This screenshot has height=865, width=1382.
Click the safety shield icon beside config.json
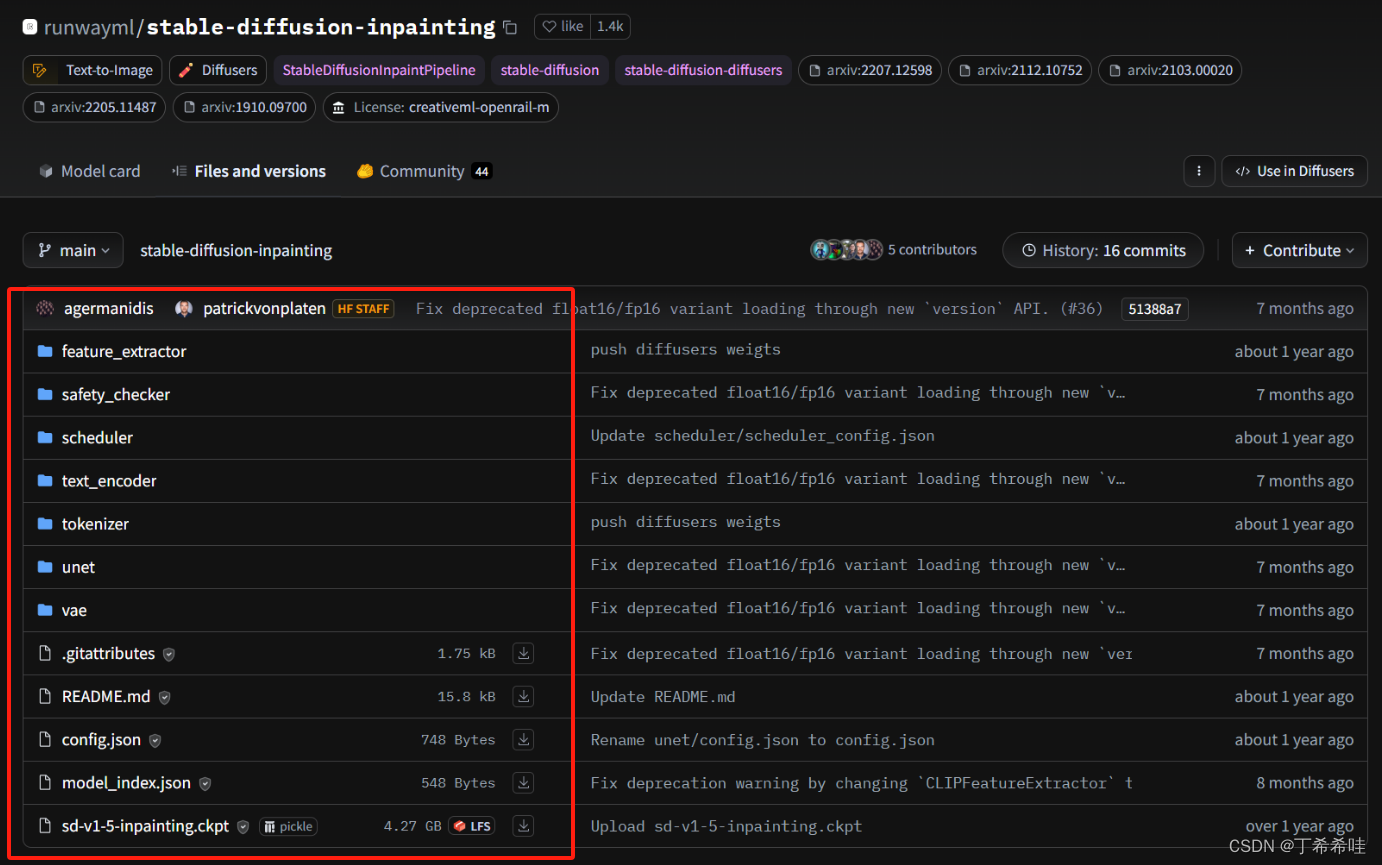tap(154, 740)
